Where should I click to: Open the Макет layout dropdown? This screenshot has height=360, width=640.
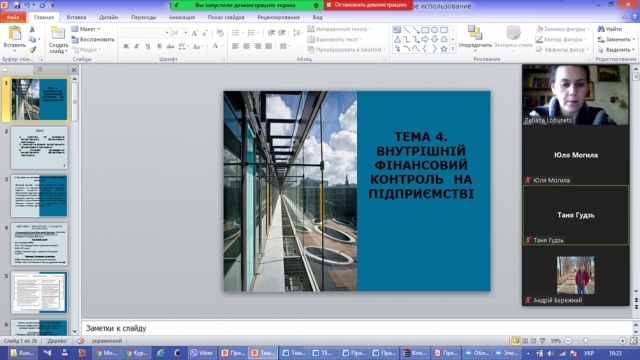(86, 29)
